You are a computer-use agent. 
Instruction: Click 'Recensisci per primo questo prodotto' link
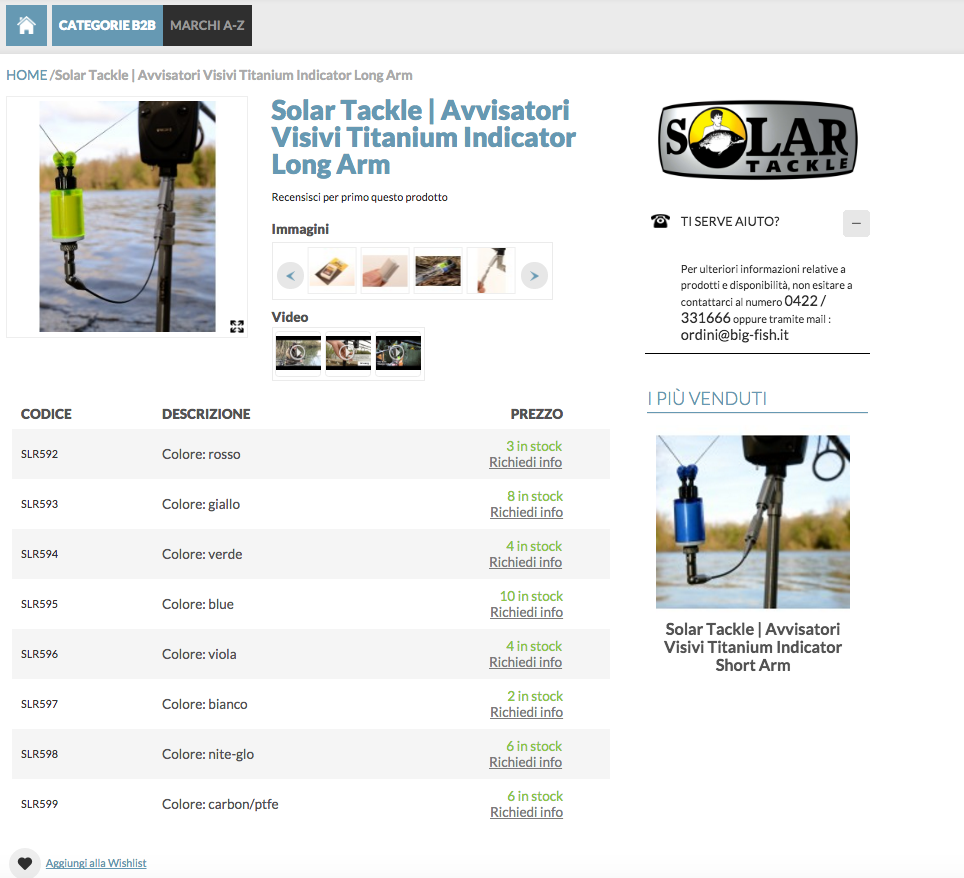click(360, 197)
